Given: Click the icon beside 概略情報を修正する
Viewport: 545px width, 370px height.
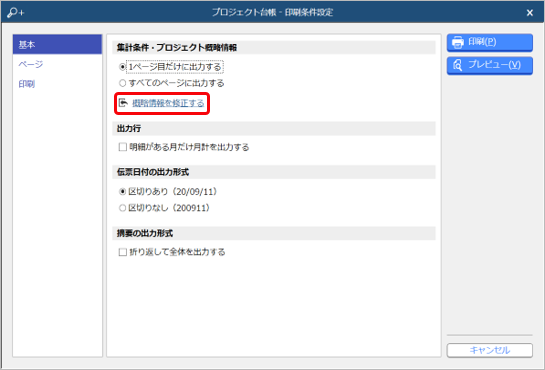Looking at the screenshot, I should 123,103.
